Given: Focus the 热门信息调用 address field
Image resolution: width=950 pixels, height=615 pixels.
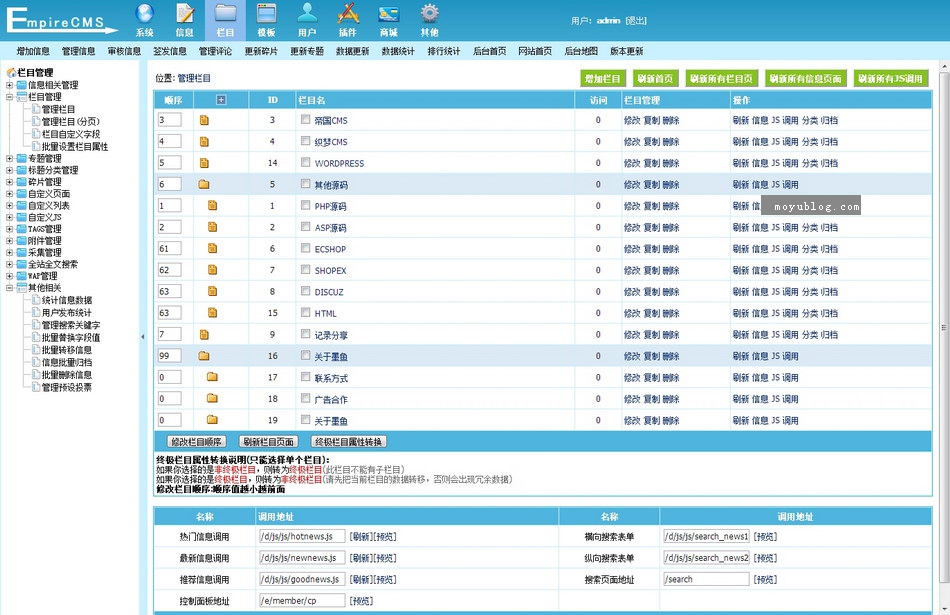Looking at the screenshot, I should point(302,536).
